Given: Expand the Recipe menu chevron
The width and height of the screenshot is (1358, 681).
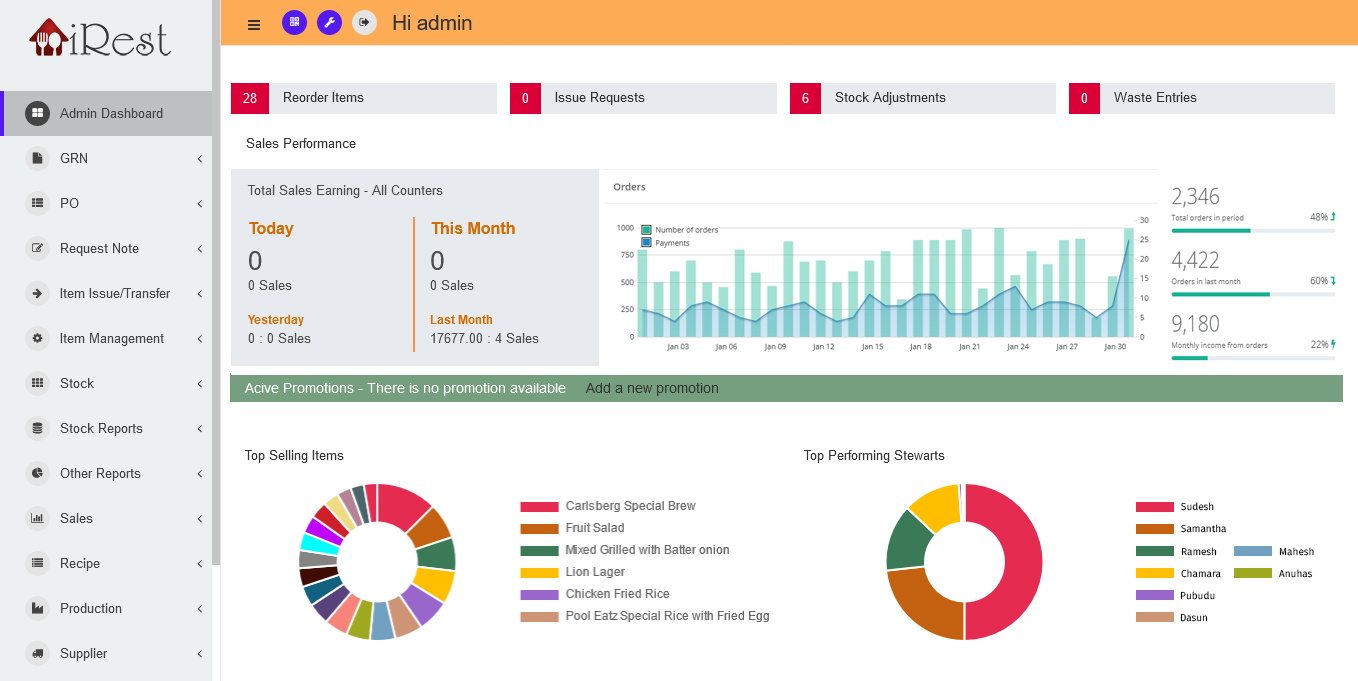Looking at the screenshot, I should click(x=200, y=564).
